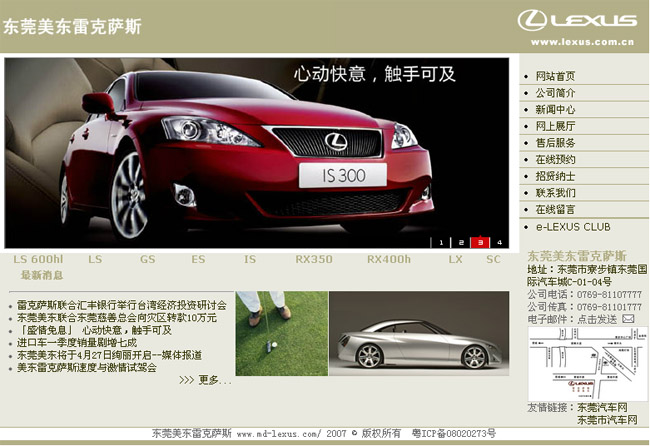The width and height of the screenshot is (650, 446).
Task: Visit the e-LEXUS CLUB link
Action: tap(572, 227)
